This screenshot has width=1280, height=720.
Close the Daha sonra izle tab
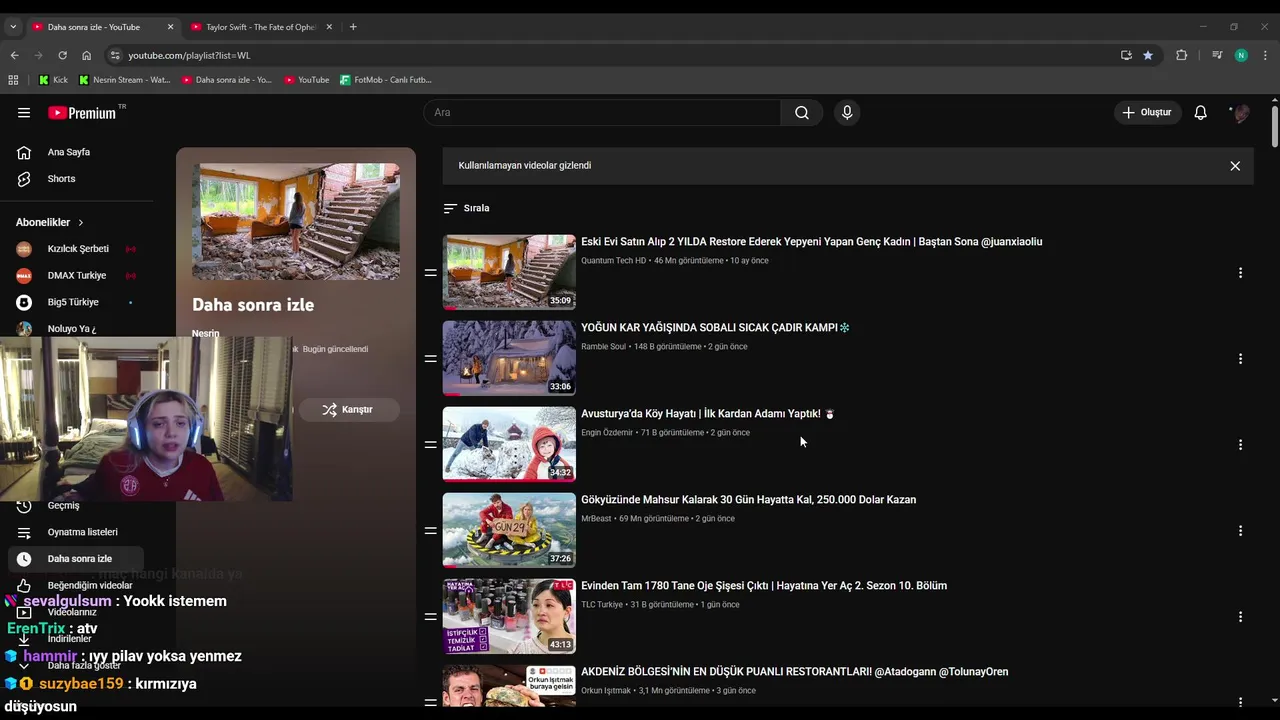tap(171, 27)
